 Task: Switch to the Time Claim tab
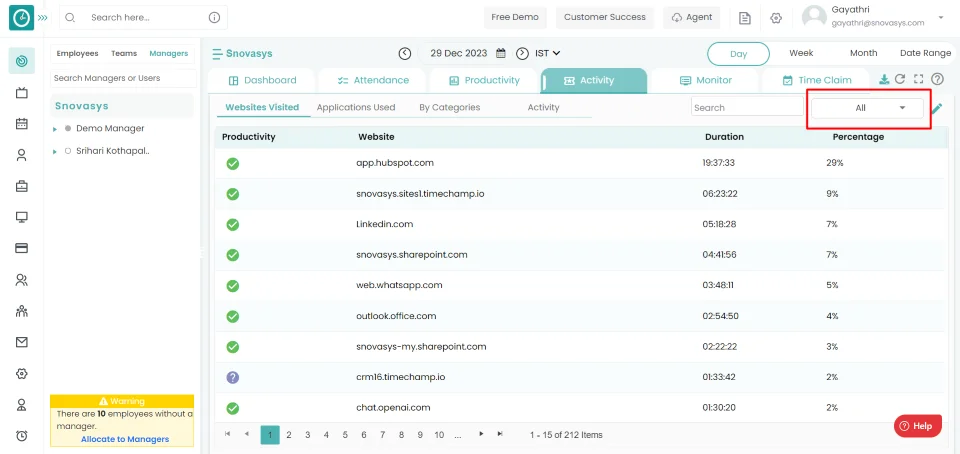pos(816,80)
